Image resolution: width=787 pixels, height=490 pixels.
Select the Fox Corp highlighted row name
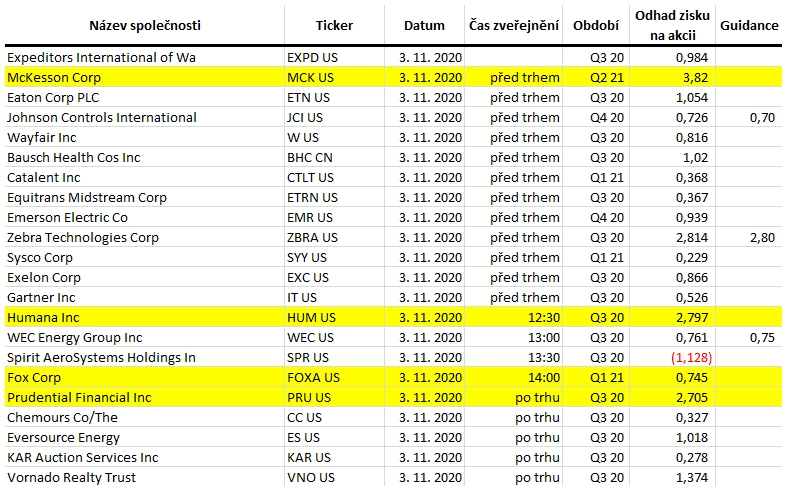(x=145, y=378)
